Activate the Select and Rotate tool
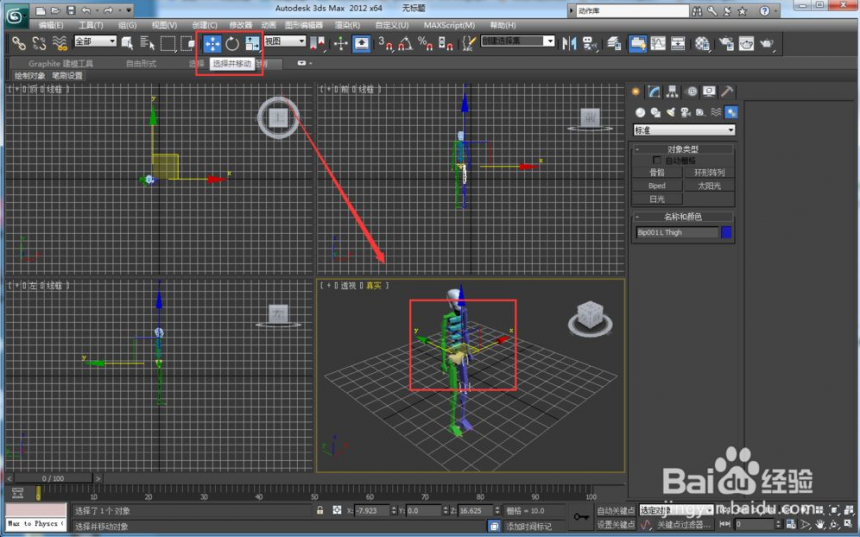Screen dimensions: 860x537 click(x=233, y=43)
